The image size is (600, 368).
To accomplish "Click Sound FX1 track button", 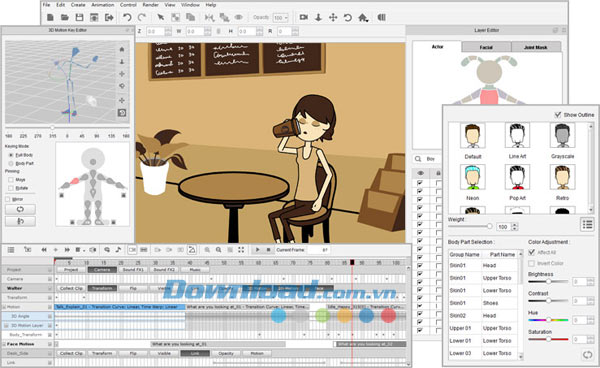I will point(133,270).
